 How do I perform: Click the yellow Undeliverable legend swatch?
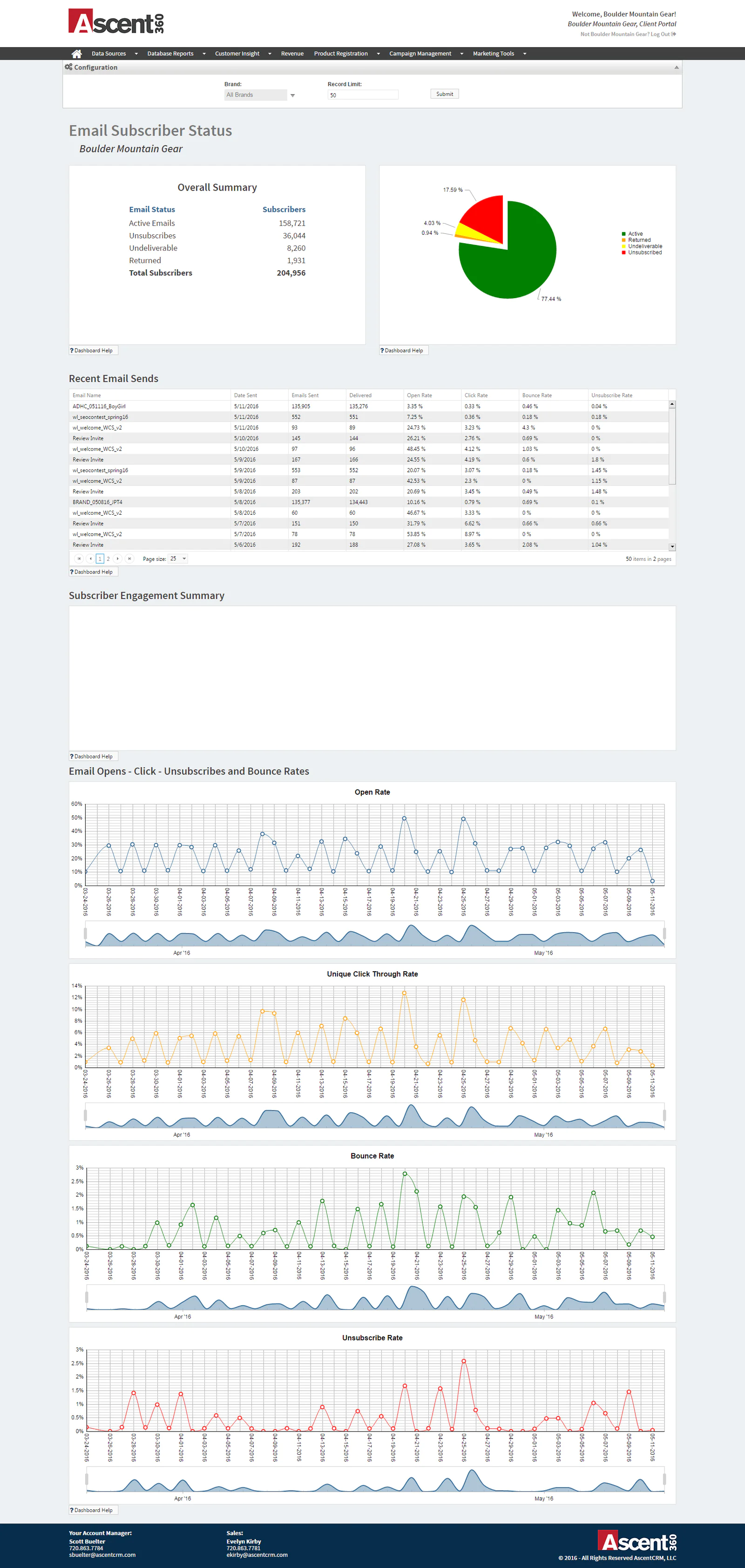(623, 246)
